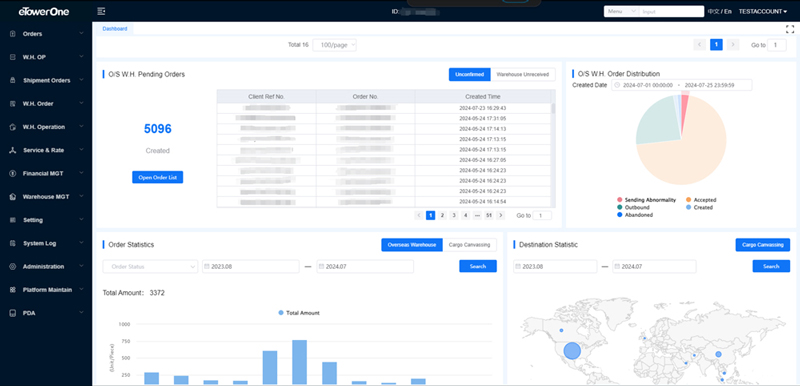Screen dimensions: 800x386
Task: Click the Service & Rate icon
Action: 13,150
